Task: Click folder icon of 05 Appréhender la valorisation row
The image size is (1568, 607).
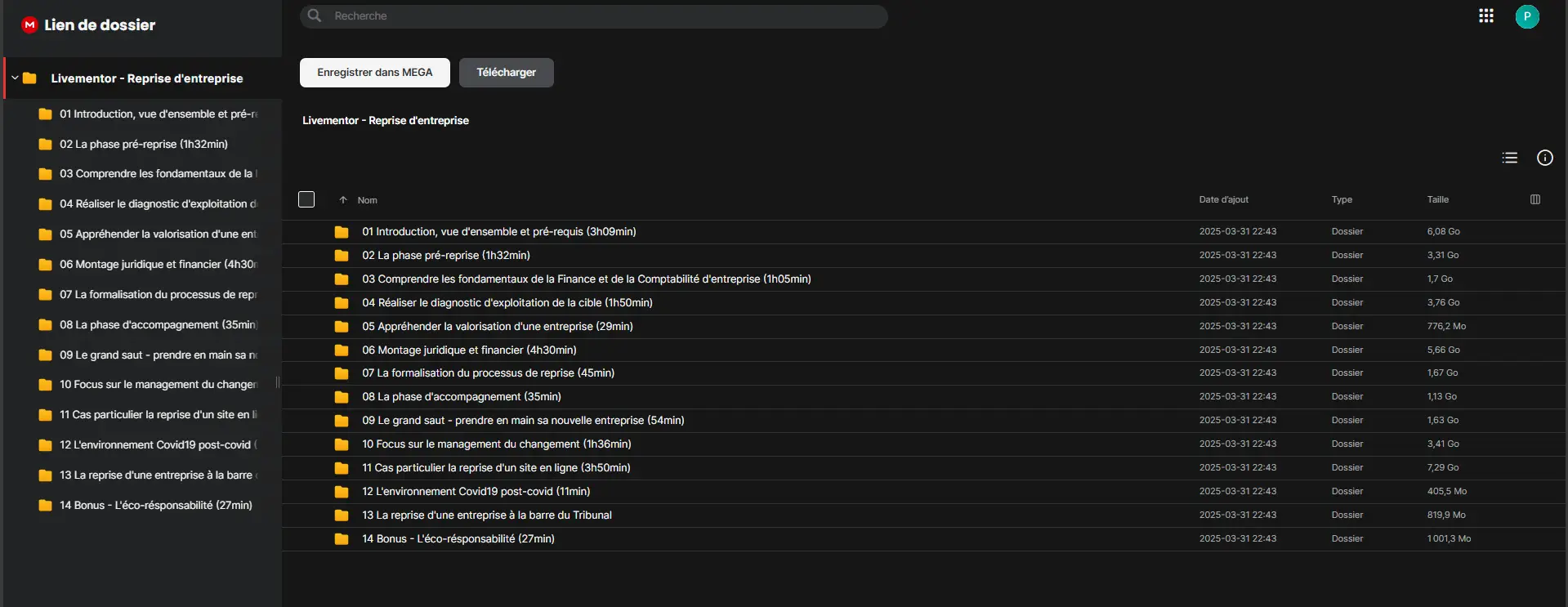Action: pos(342,327)
